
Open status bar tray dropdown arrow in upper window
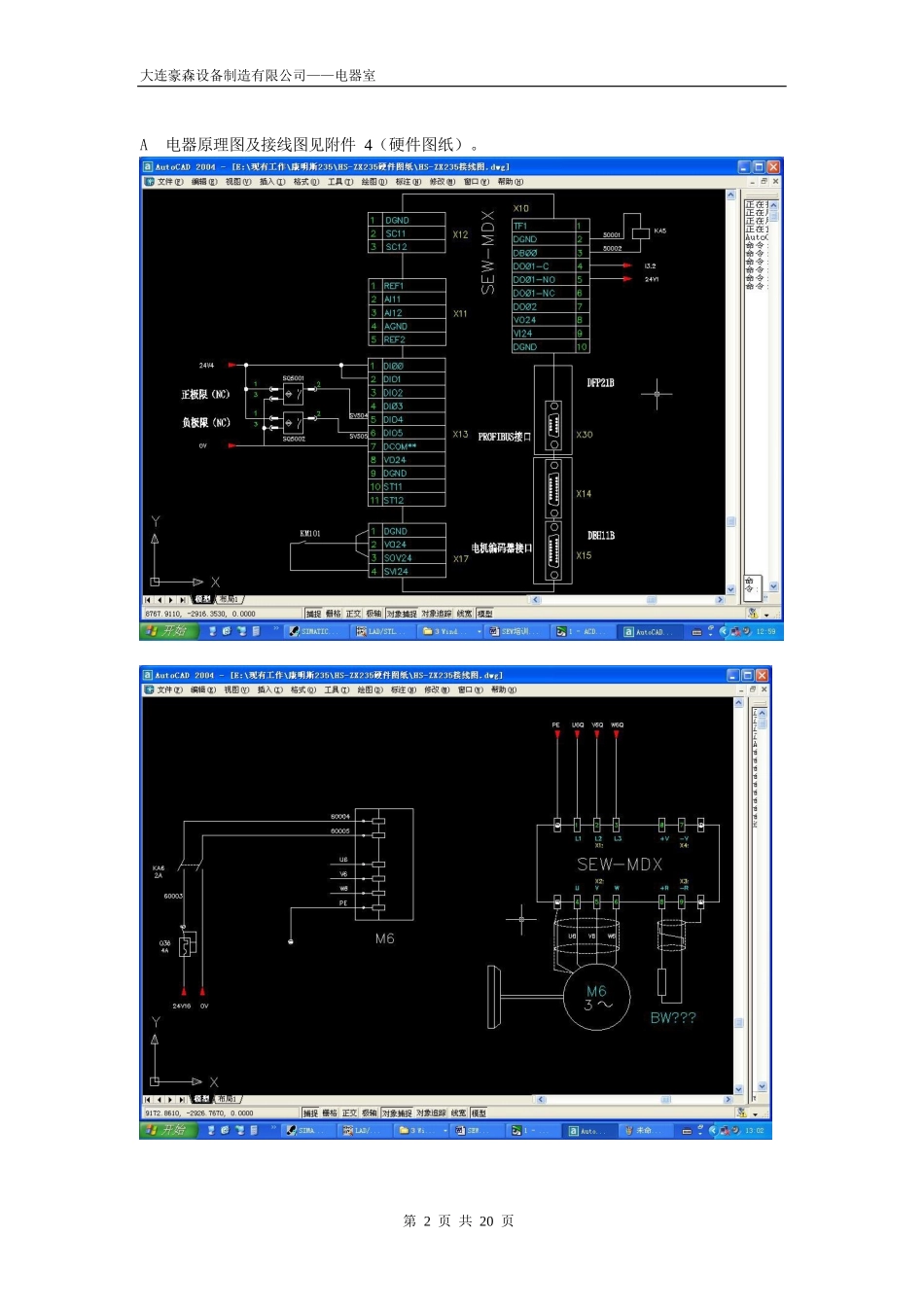click(x=766, y=615)
